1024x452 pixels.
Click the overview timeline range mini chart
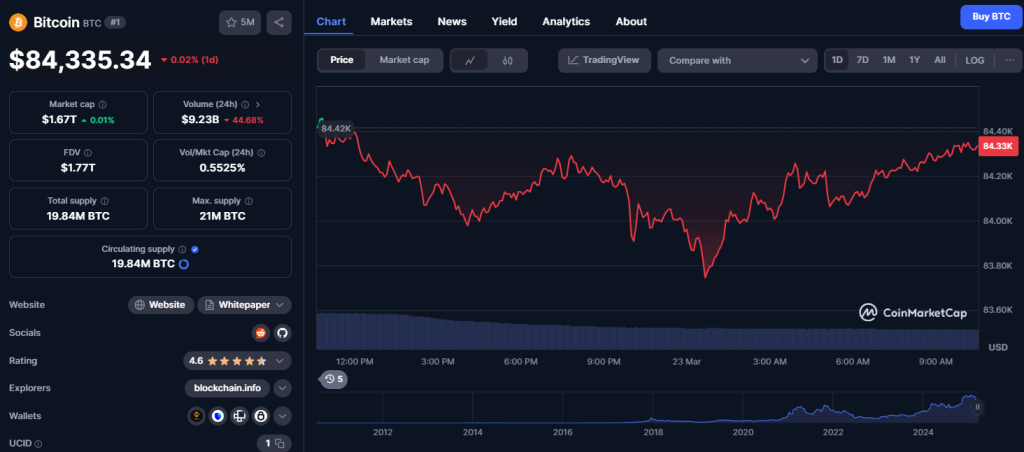[647, 408]
